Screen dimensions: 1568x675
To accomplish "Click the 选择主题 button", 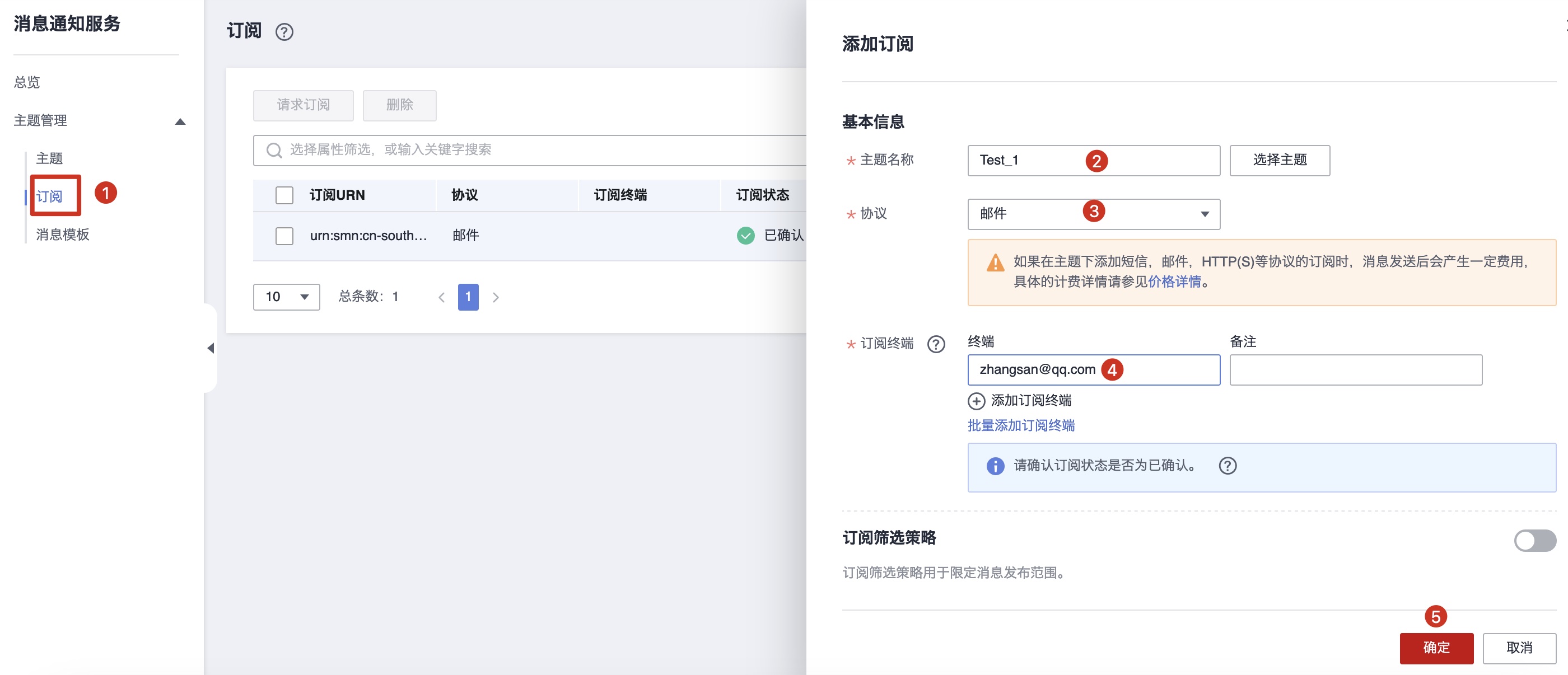I will coord(1279,160).
